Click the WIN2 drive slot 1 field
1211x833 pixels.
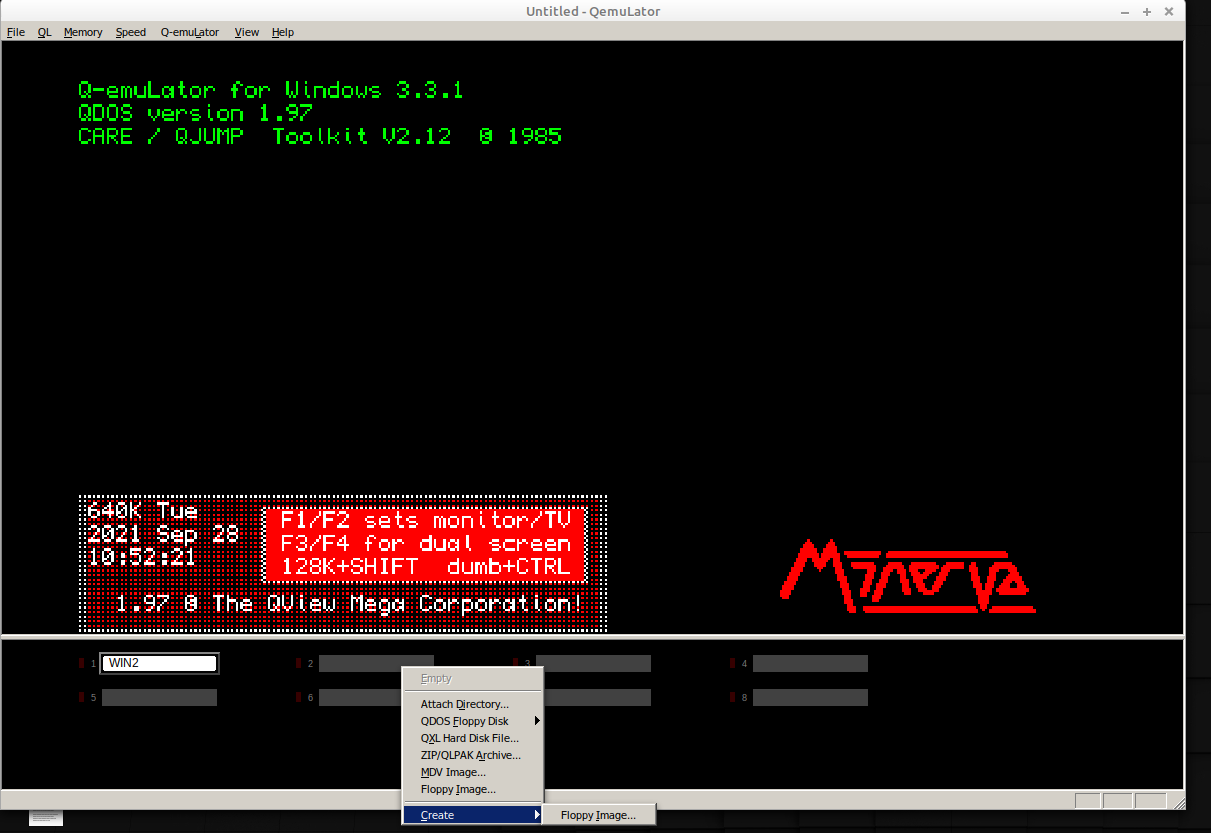160,663
